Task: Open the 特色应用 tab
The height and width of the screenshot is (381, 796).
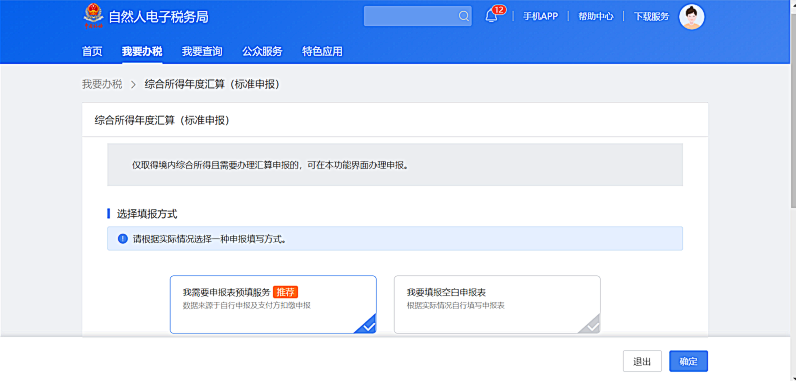Action: (x=322, y=51)
